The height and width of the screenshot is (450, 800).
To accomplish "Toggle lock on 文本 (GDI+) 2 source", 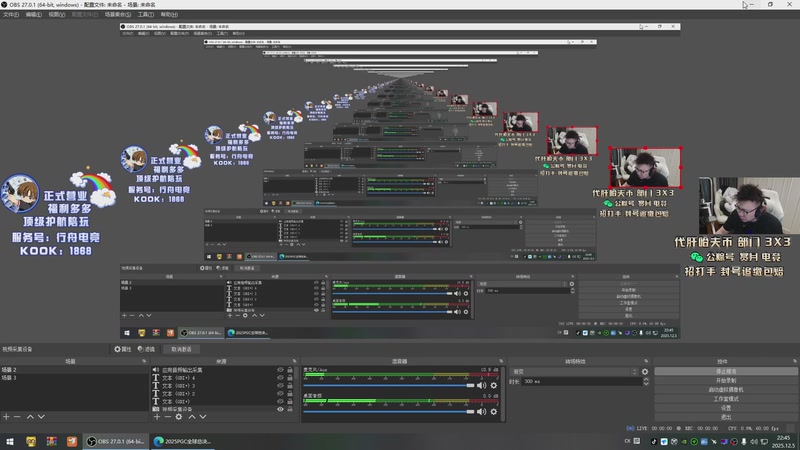I will point(290,393).
